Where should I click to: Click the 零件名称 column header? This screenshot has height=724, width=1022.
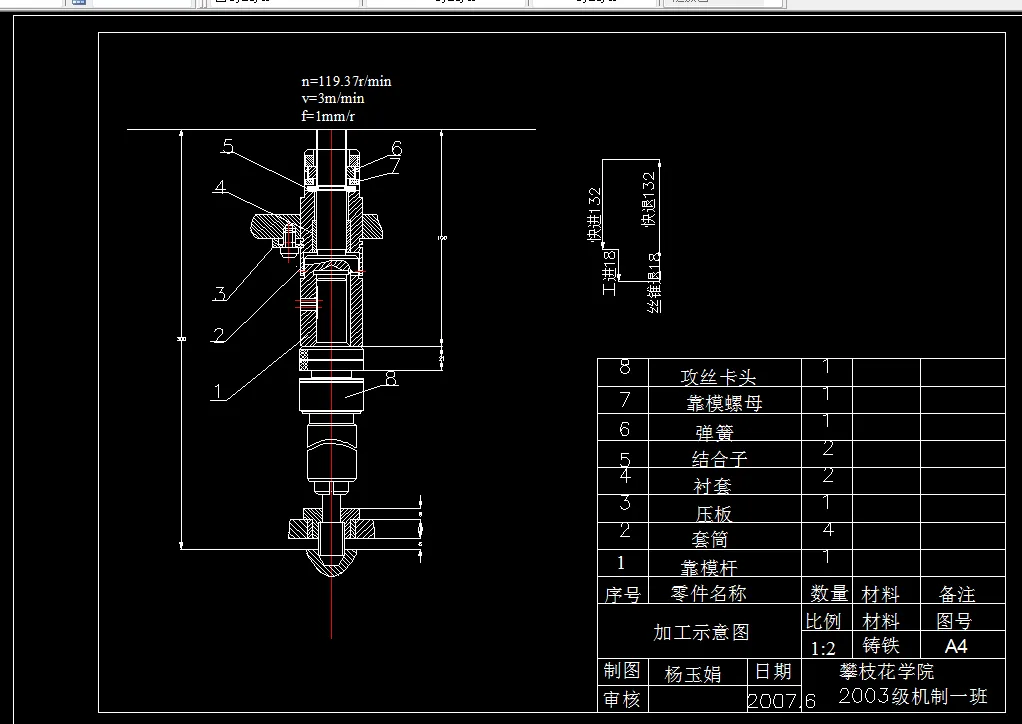click(x=708, y=593)
